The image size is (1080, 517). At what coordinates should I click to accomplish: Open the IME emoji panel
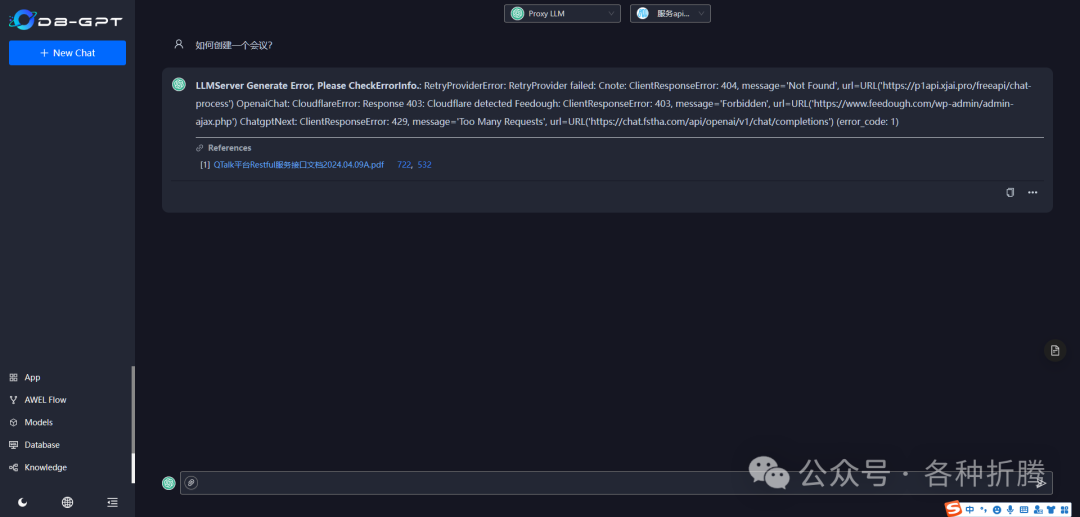click(997, 509)
